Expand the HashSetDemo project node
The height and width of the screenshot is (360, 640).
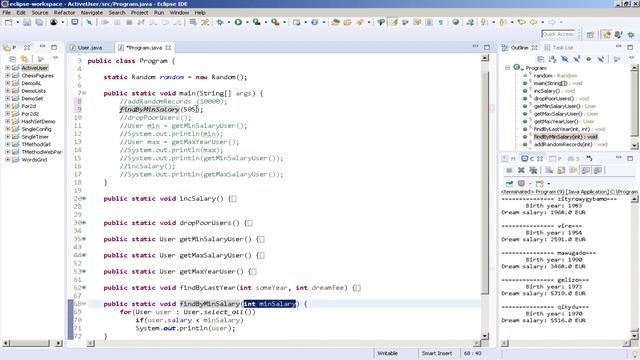7,121
